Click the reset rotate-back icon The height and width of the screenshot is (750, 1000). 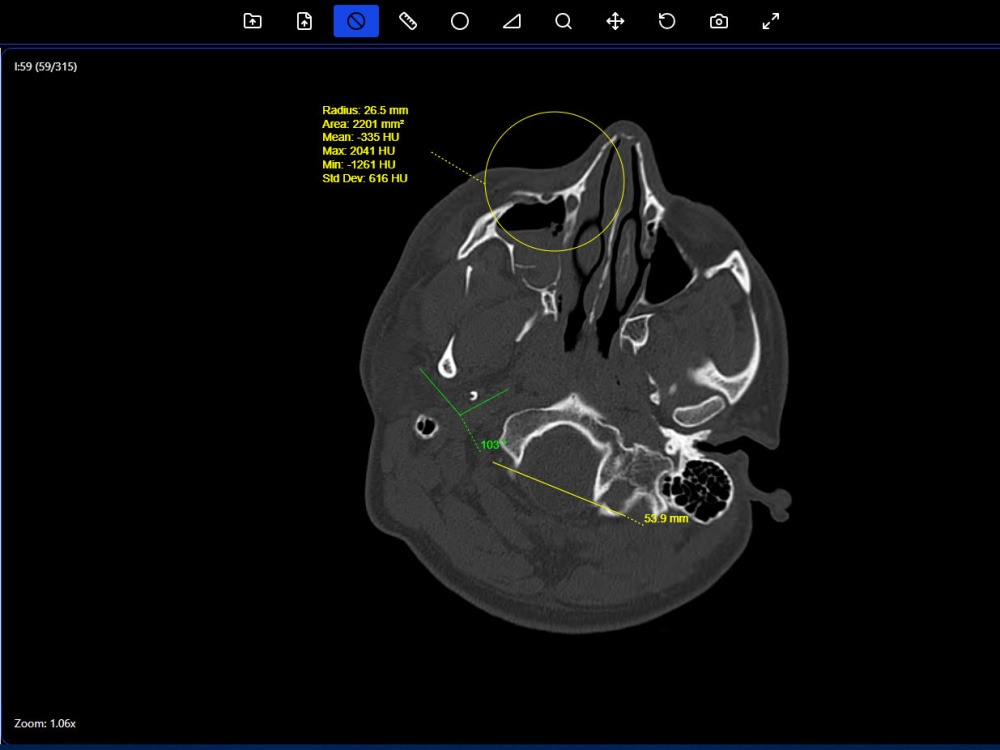point(667,21)
